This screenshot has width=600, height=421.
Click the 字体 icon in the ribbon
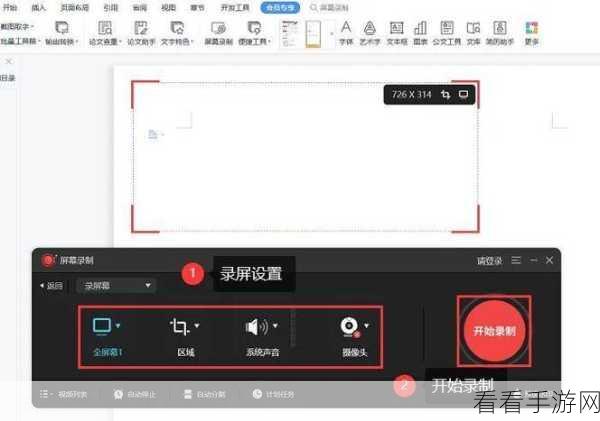point(346,28)
